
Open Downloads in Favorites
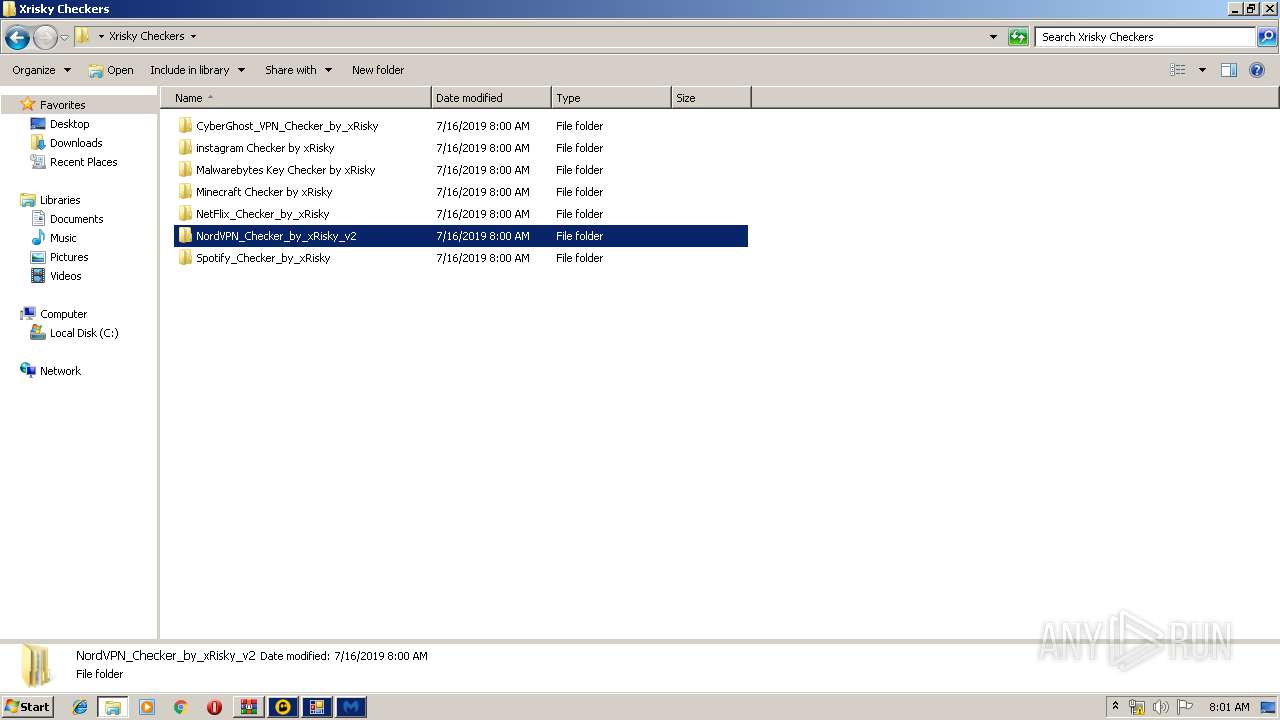pyautogui.click(x=76, y=143)
